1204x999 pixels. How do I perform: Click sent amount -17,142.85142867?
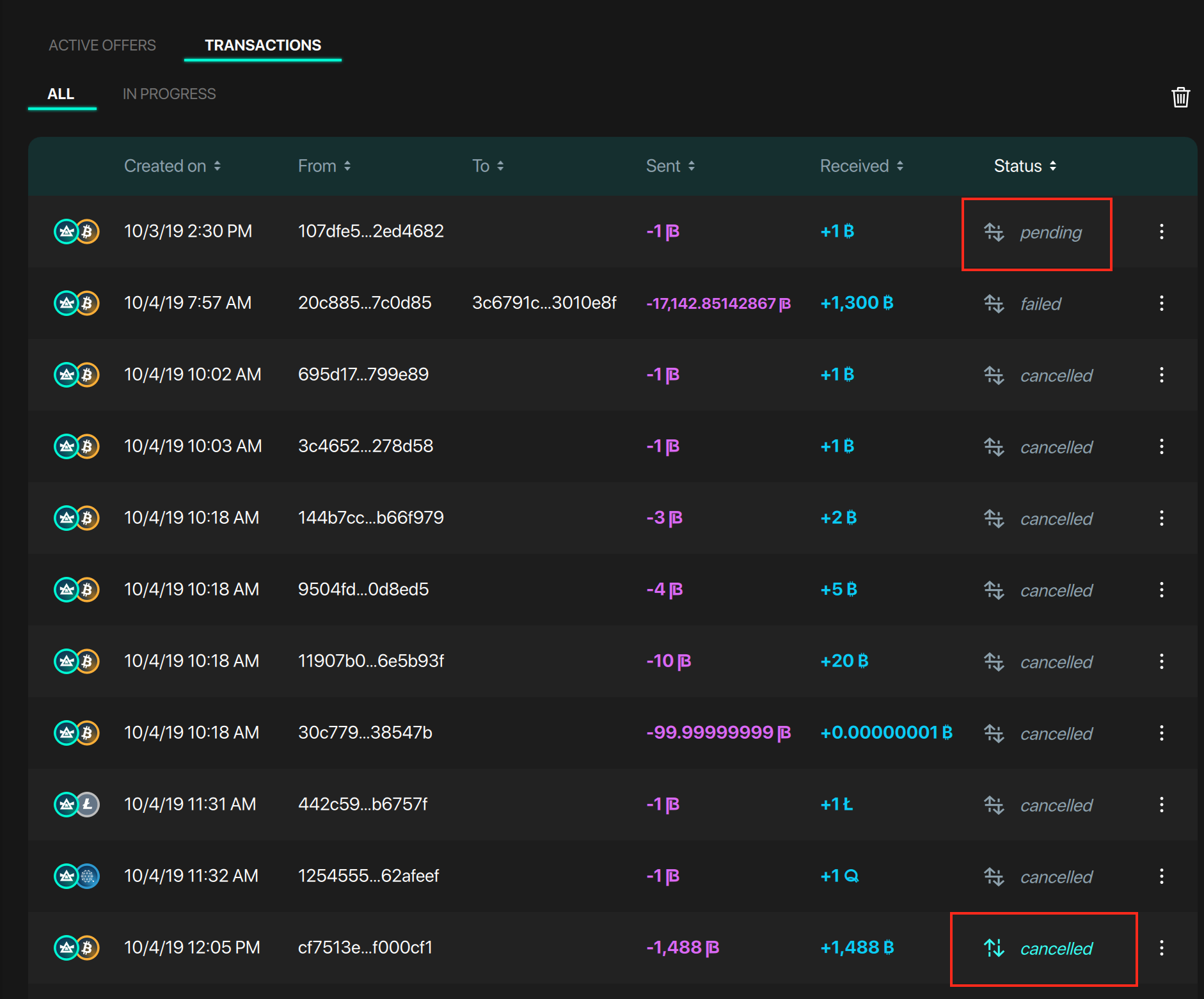718,303
